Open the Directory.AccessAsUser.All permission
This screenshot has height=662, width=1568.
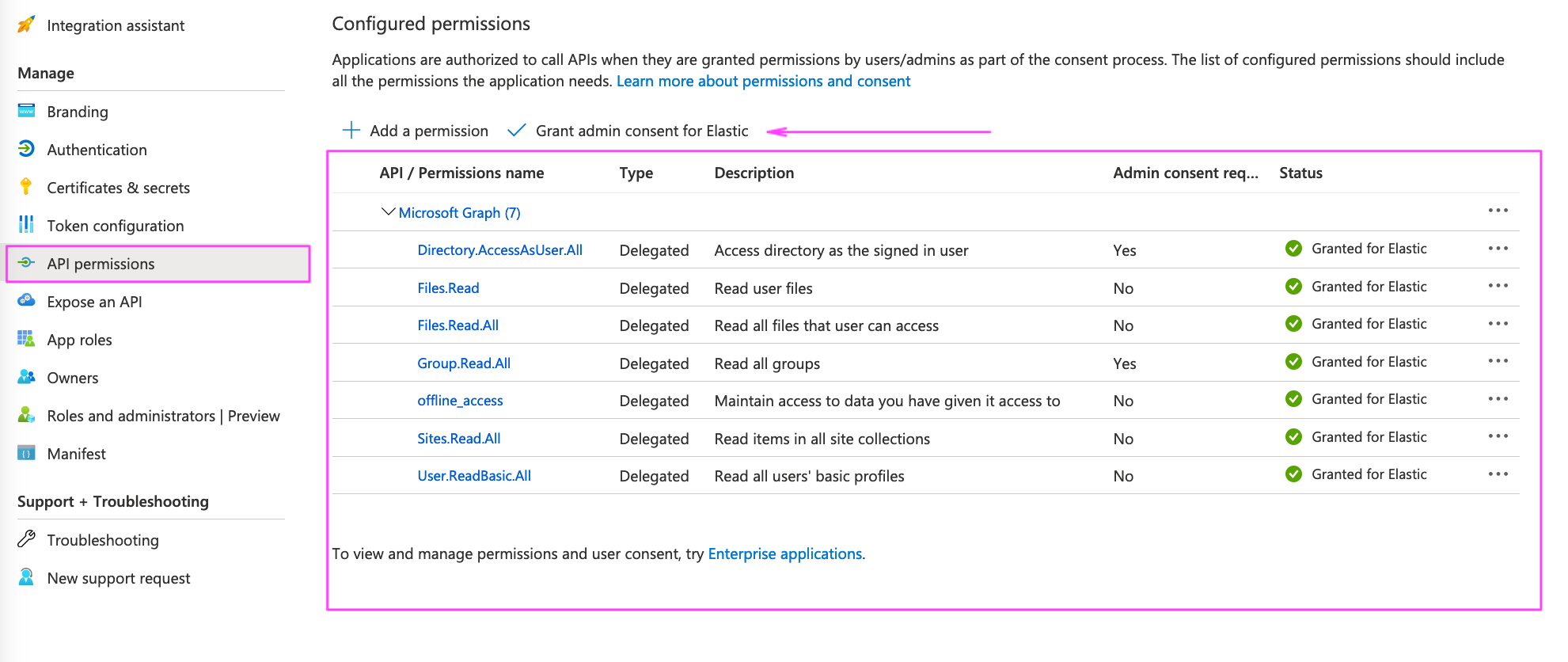499,250
